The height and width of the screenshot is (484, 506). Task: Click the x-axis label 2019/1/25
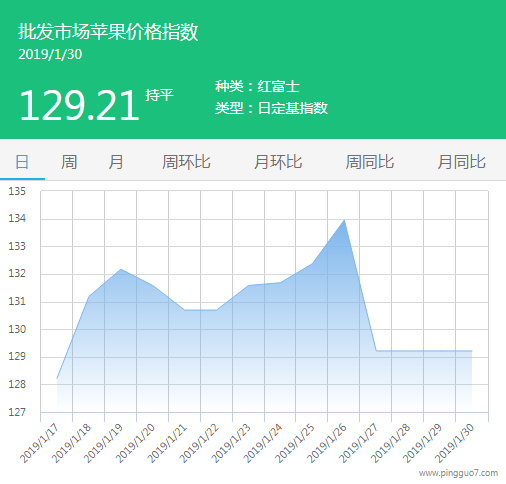[x=295, y=443]
